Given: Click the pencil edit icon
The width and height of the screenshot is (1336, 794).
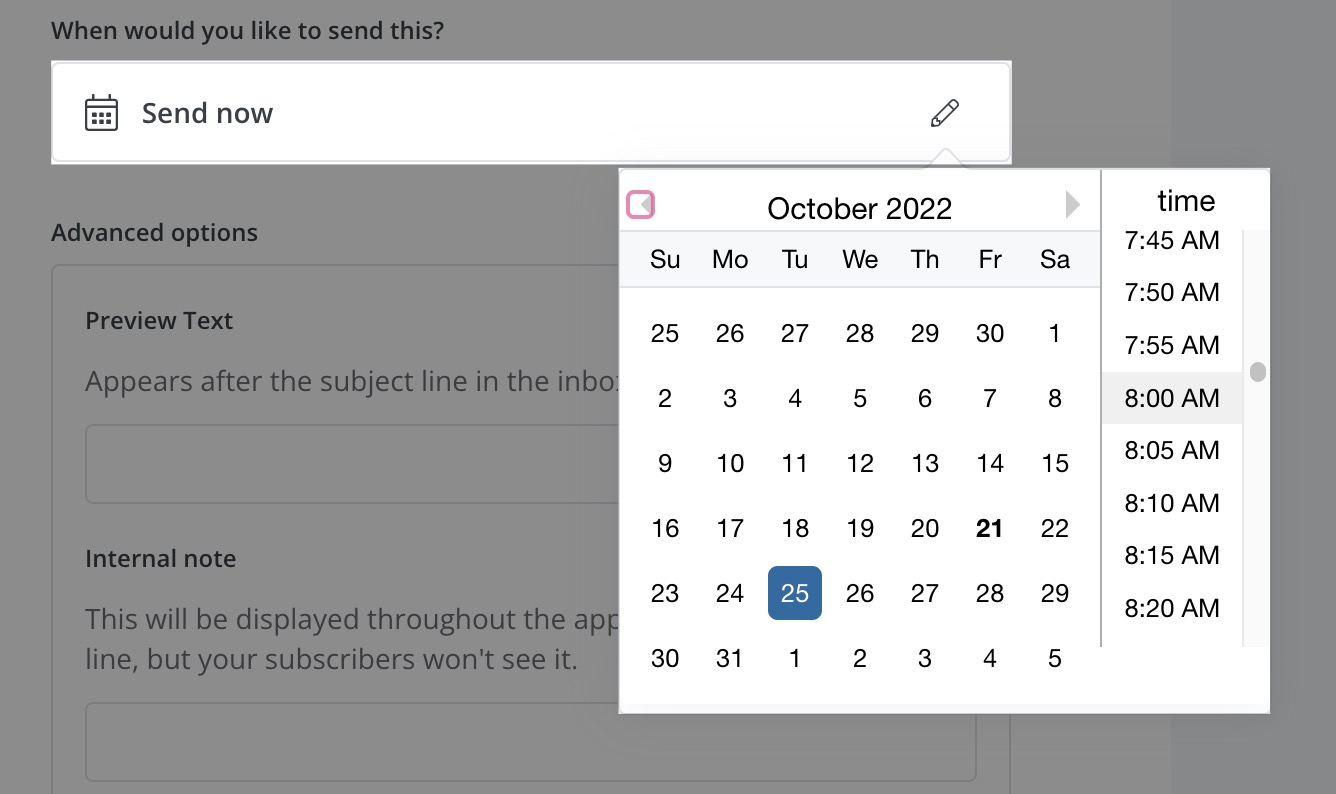Looking at the screenshot, I should tap(944, 113).
